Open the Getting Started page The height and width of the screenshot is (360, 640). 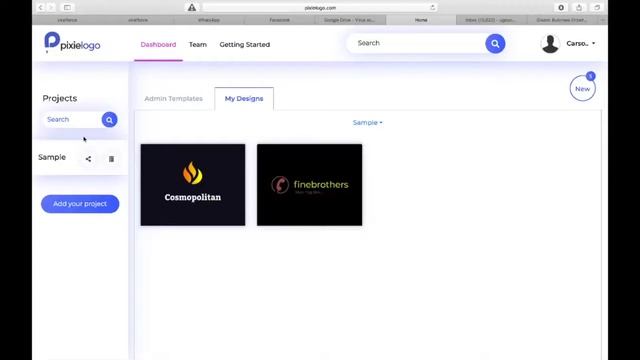tap(244, 44)
